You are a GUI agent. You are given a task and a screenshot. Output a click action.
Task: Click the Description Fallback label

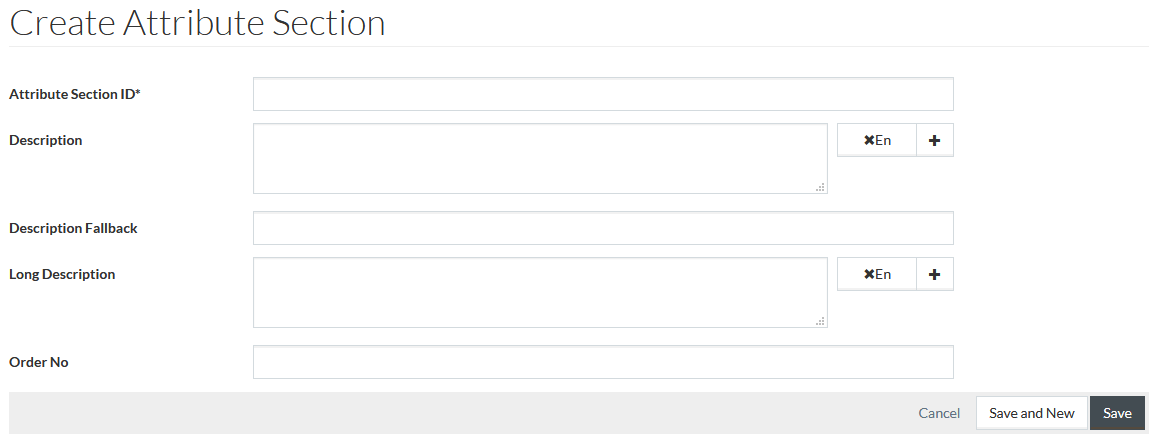tap(74, 228)
